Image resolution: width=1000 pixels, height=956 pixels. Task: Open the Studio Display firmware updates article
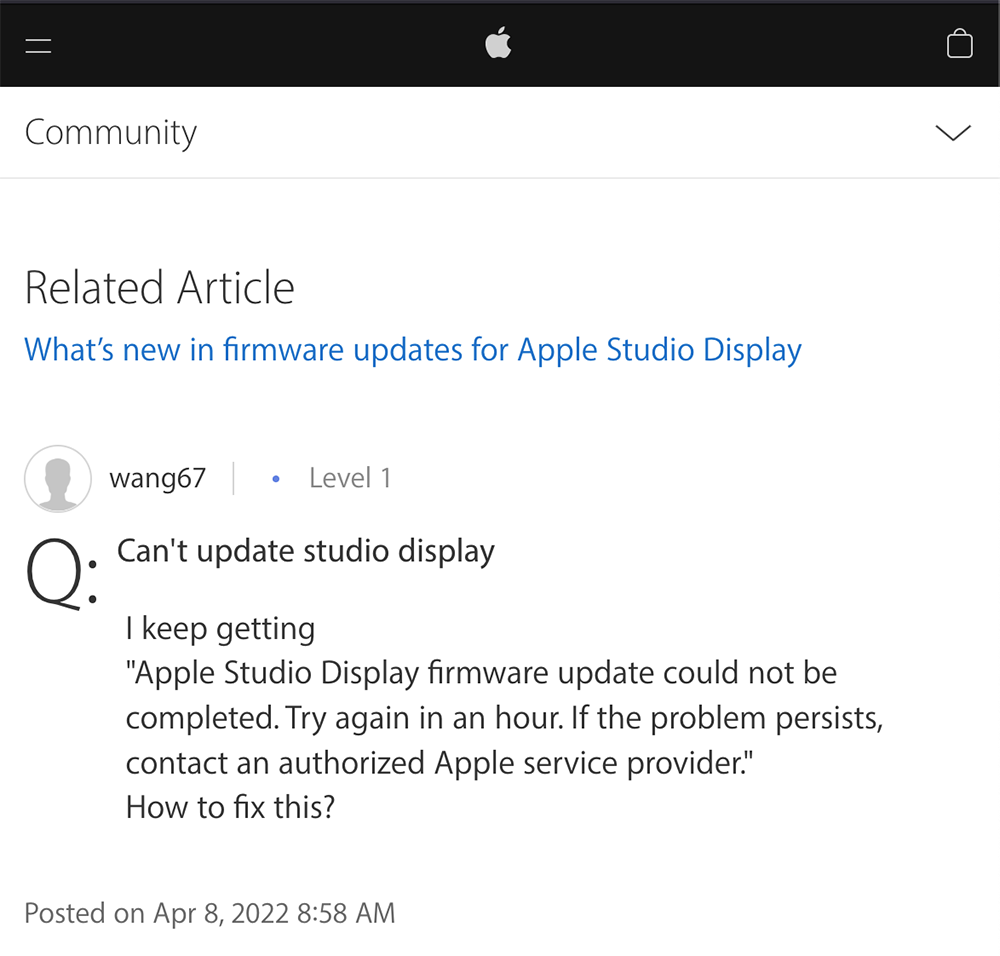tap(413, 350)
